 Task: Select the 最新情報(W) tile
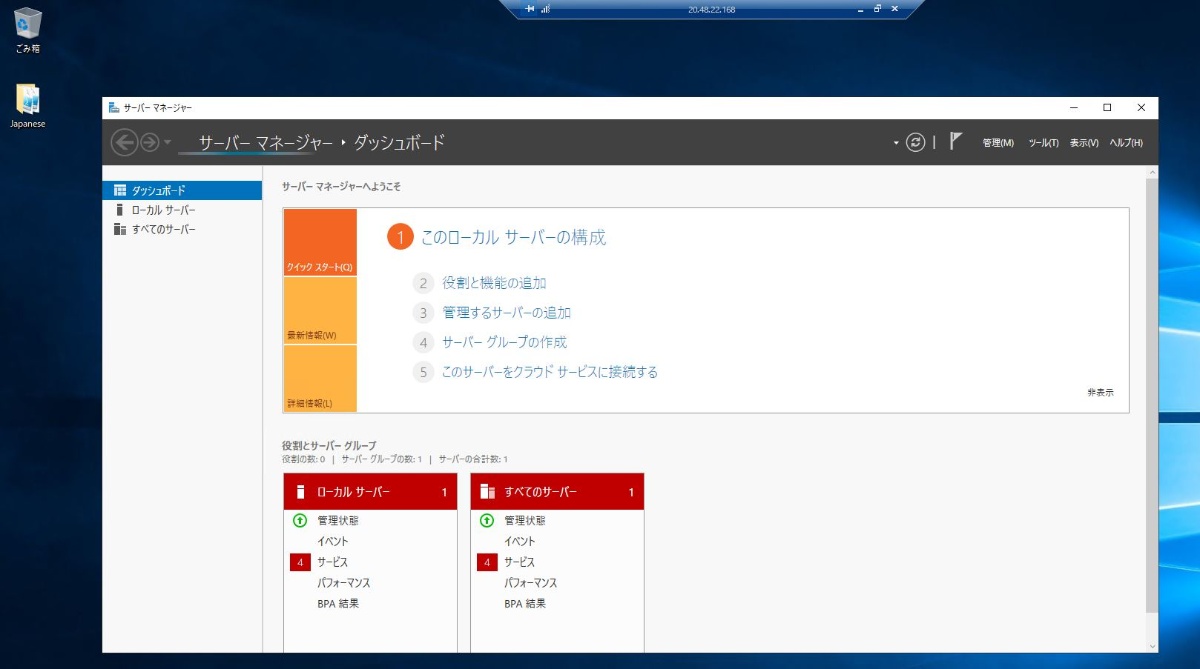pyautogui.click(x=320, y=311)
